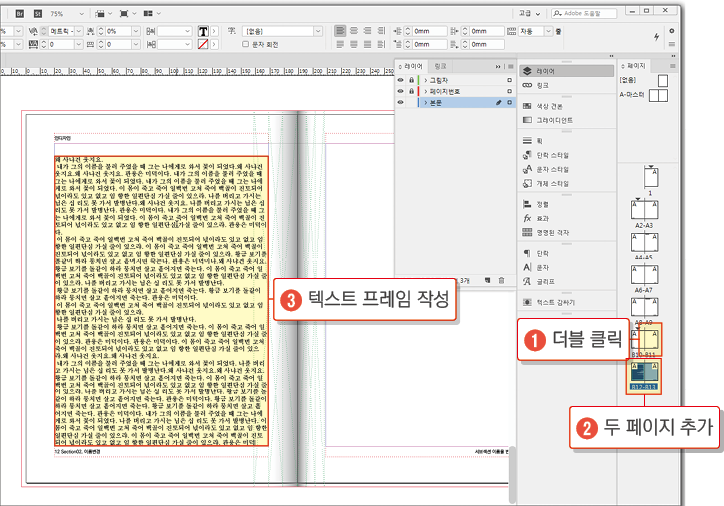Open the 레이어 panel from dock

pos(567,71)
